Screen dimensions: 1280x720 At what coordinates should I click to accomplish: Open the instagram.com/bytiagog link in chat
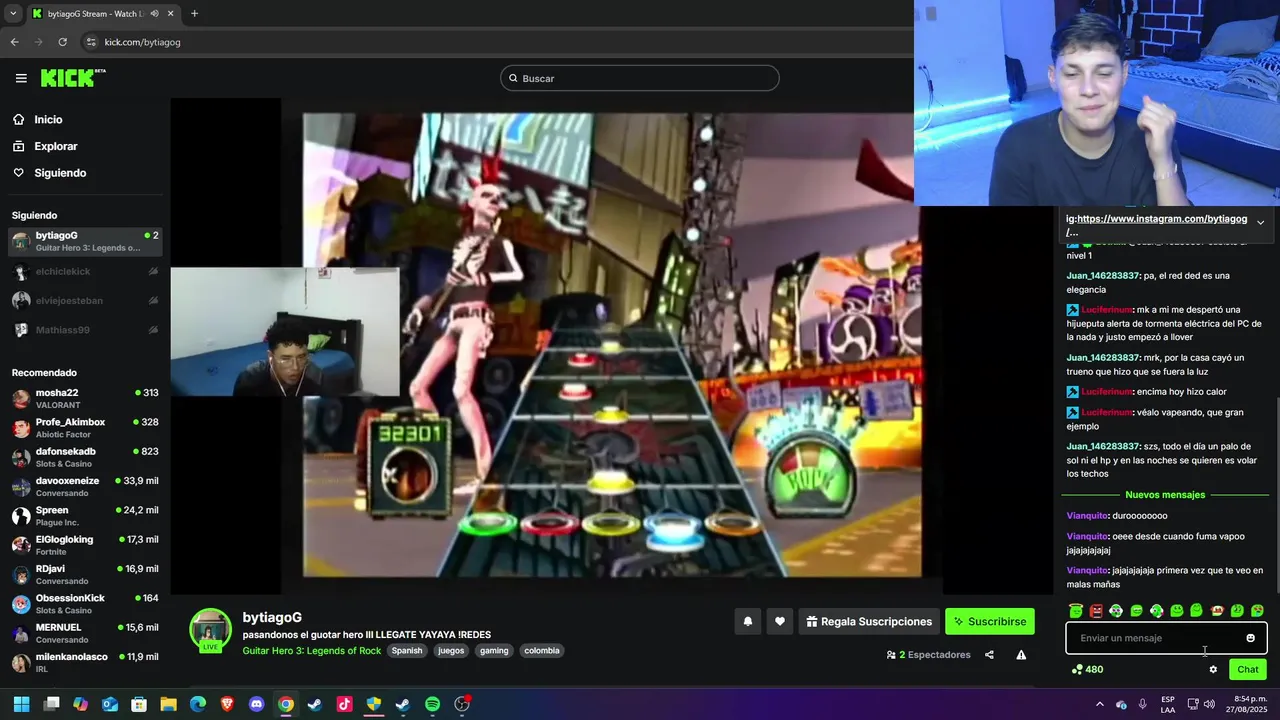pyautogui.click(x=1162, y=219)
